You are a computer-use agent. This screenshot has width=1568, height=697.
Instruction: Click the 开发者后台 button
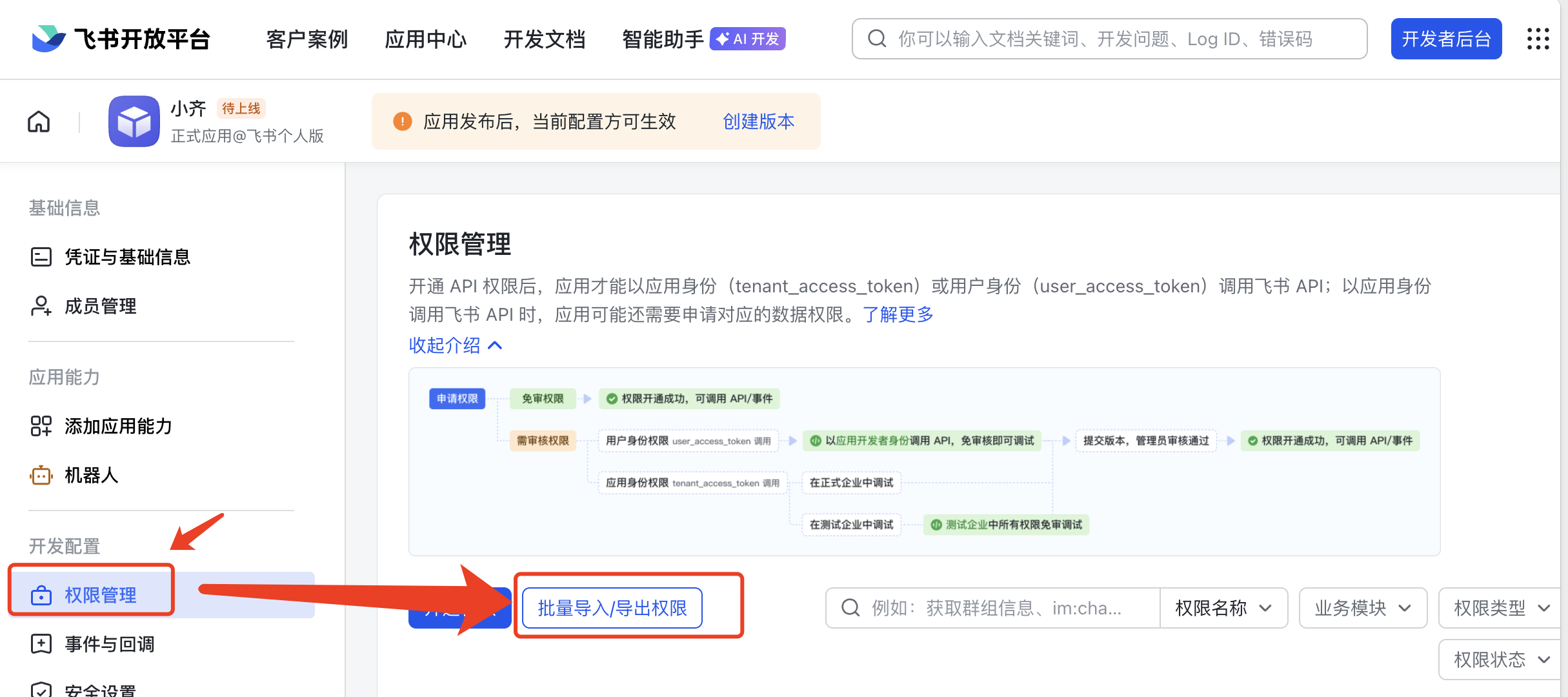point(1445,39)
